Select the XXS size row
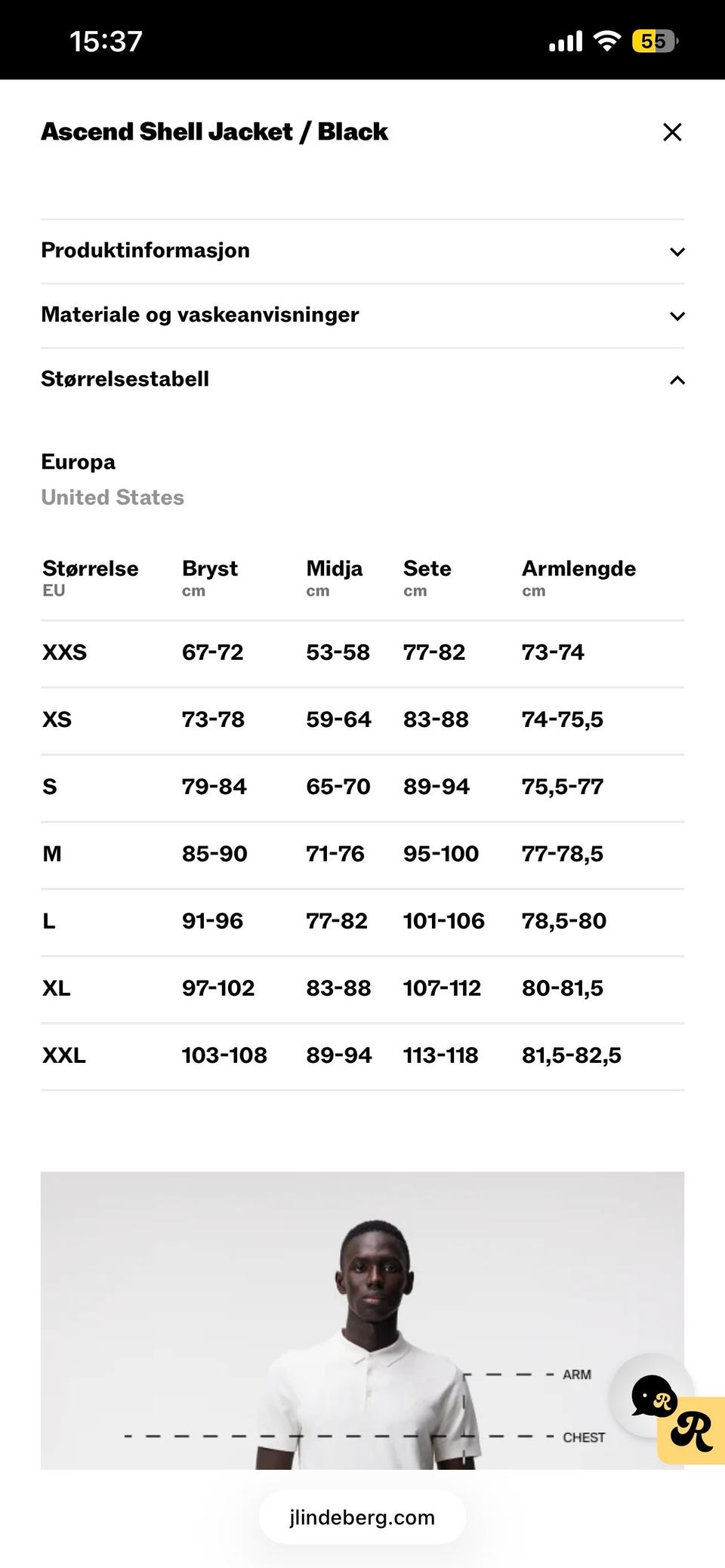 362,653
